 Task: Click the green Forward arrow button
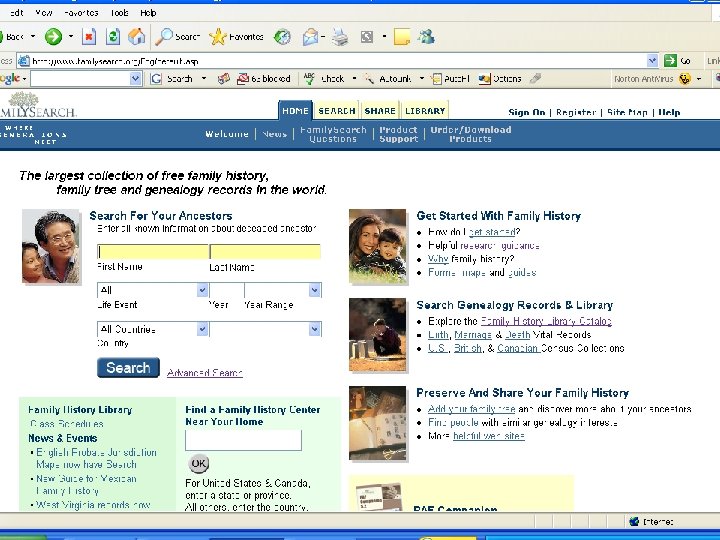tap(53, 37)
